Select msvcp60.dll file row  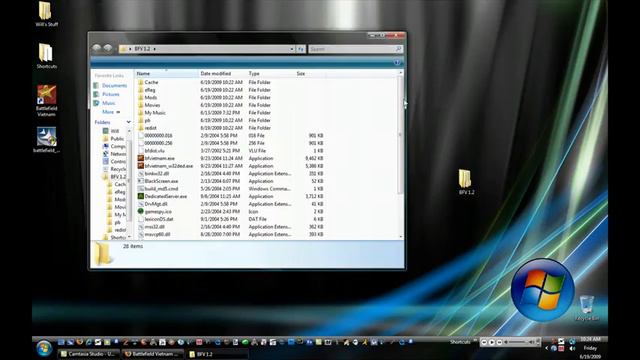(x=231, y=234)
